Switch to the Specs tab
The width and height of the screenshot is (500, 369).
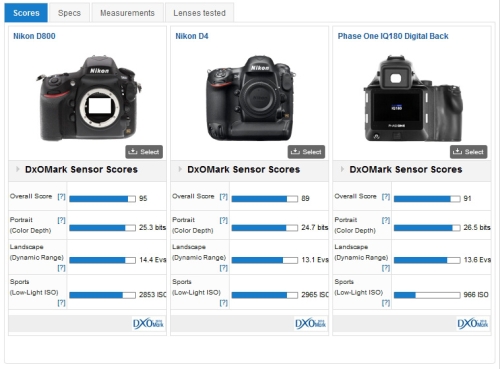(x=69, y=13)
